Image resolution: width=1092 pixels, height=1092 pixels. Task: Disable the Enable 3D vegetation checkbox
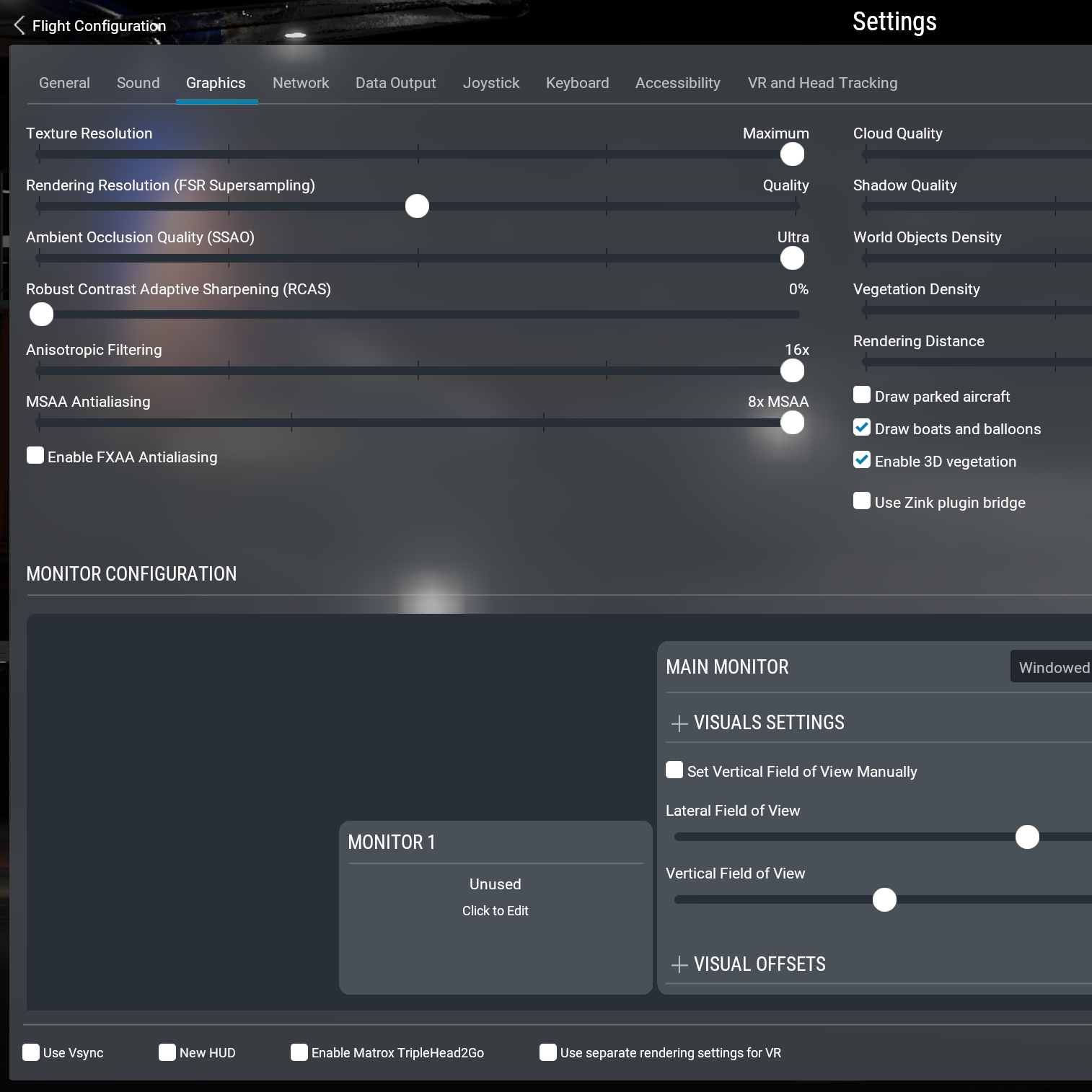tap(862, 459)
